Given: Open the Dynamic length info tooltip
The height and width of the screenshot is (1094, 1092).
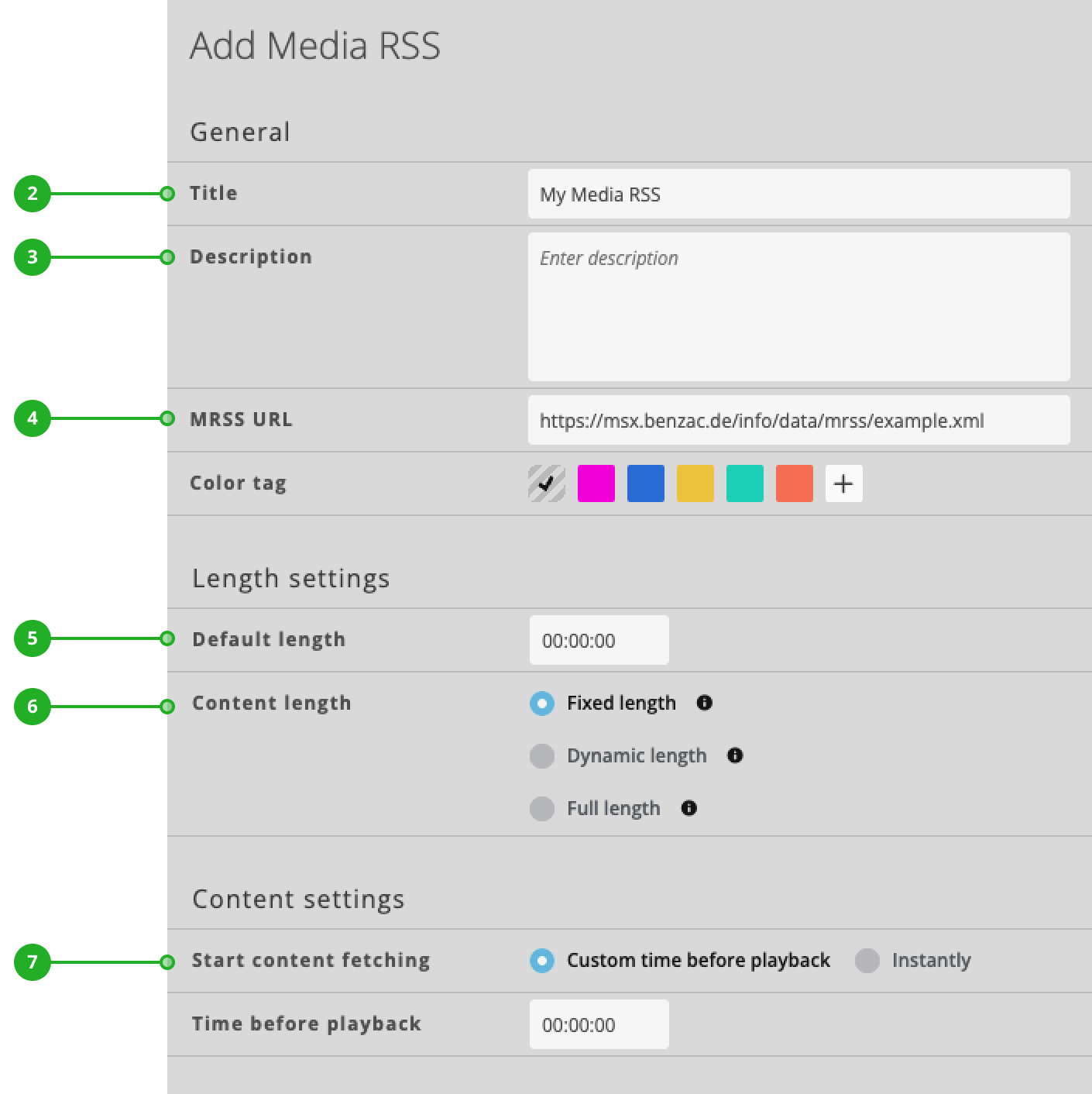Looking at the screenshot, I should pyautogui.click(x=735, y=756).
